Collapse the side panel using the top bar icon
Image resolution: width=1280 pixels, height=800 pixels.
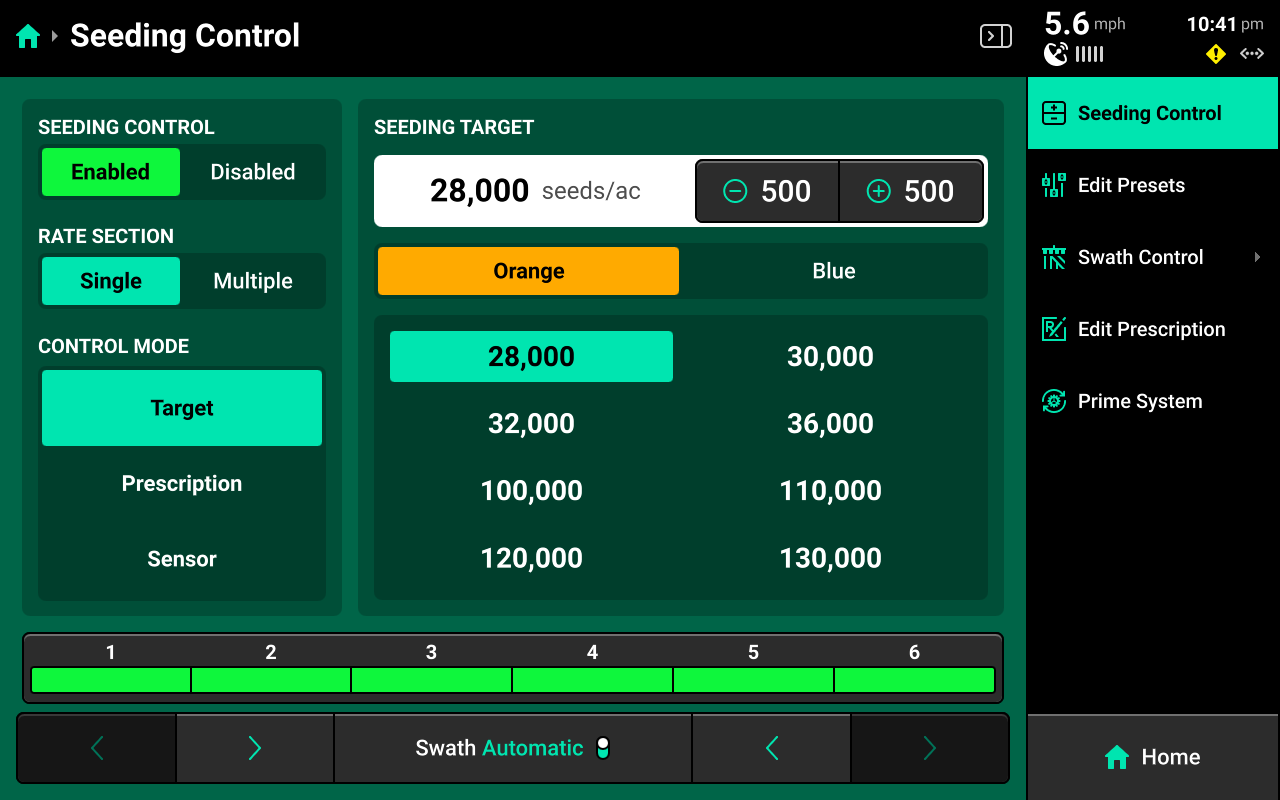click(995, 37)
